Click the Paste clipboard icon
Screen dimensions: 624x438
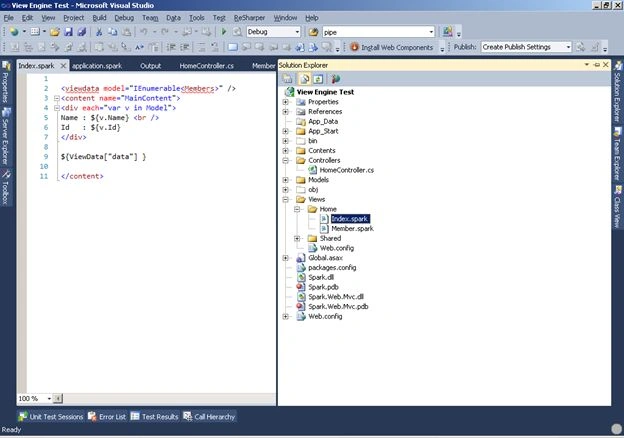tap(126, 32)
